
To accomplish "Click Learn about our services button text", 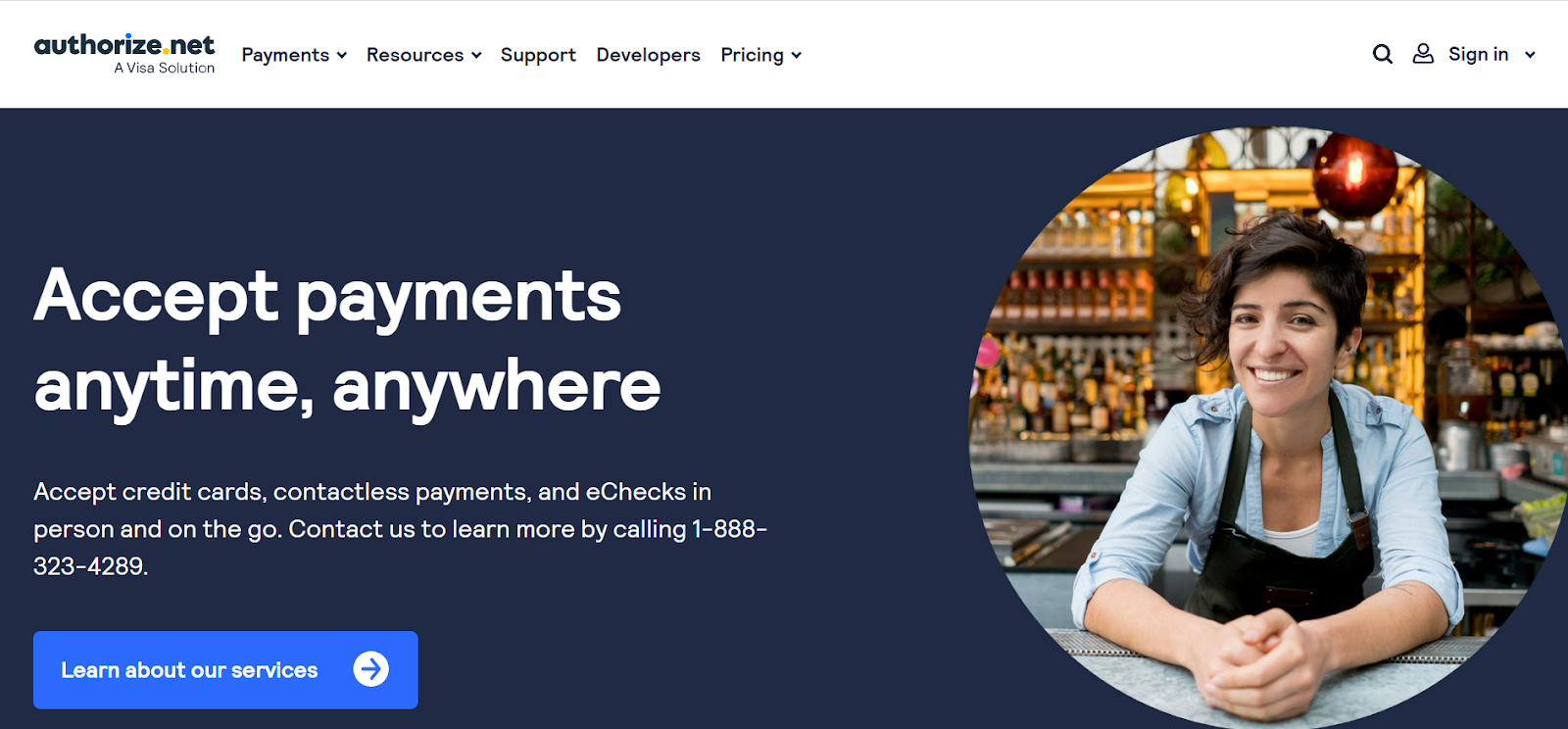I will (189, 670).
